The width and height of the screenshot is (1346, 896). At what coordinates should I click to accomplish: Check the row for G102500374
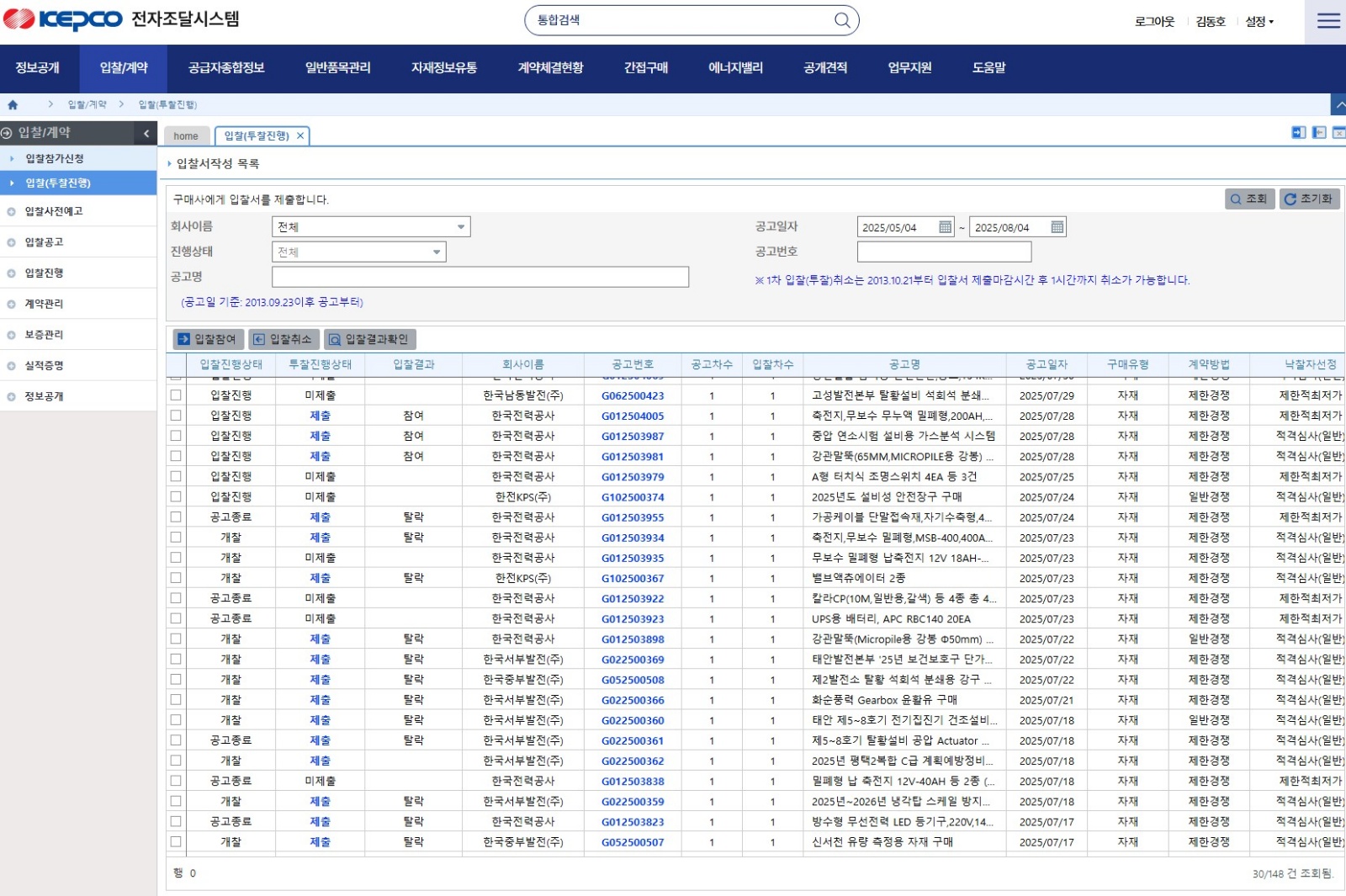pos(176,496)
